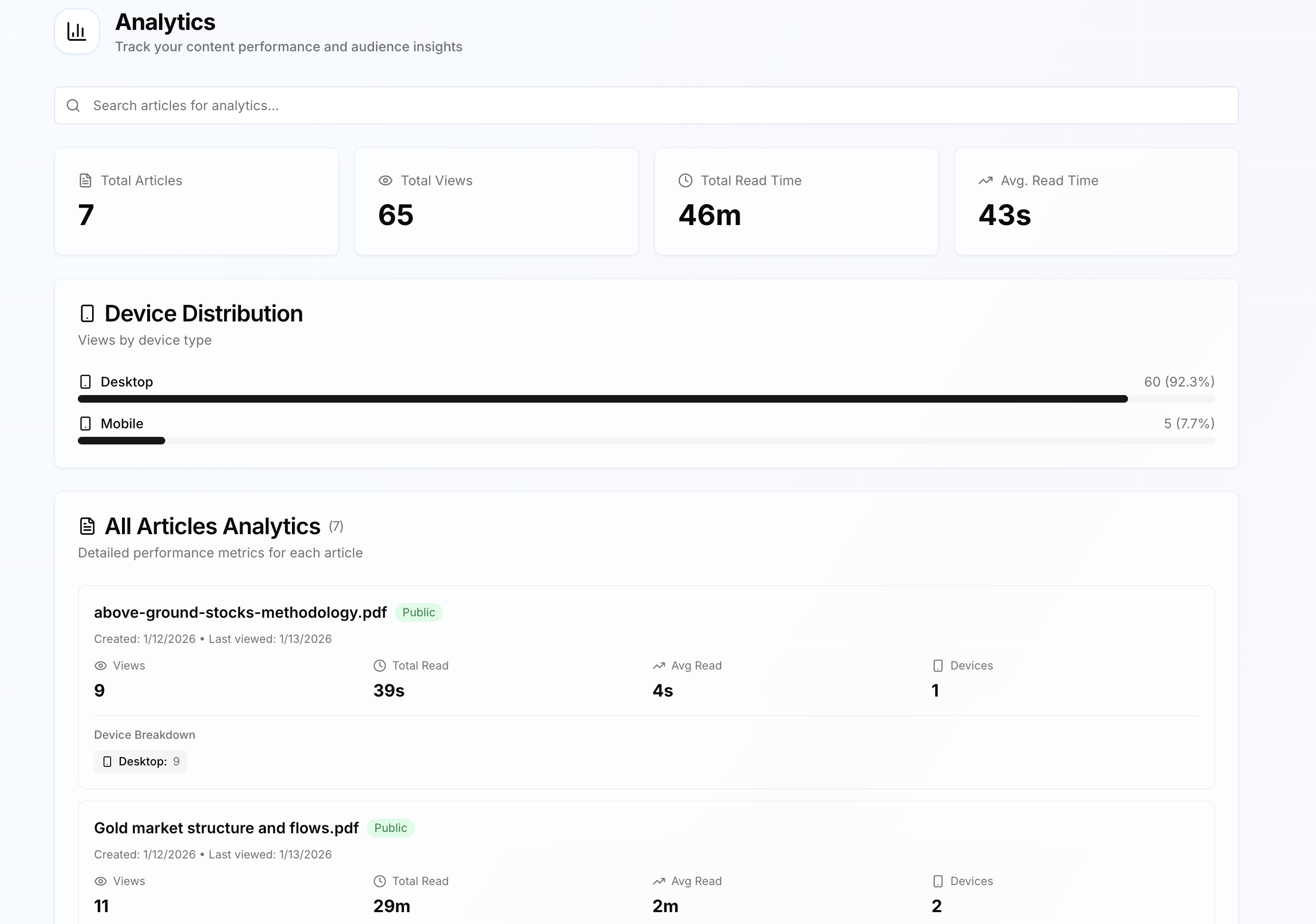This screenshot has height=924, width=1316.
Task: Click the Public badge on above-ground-stocks article
Action: (x=418, y=612)
